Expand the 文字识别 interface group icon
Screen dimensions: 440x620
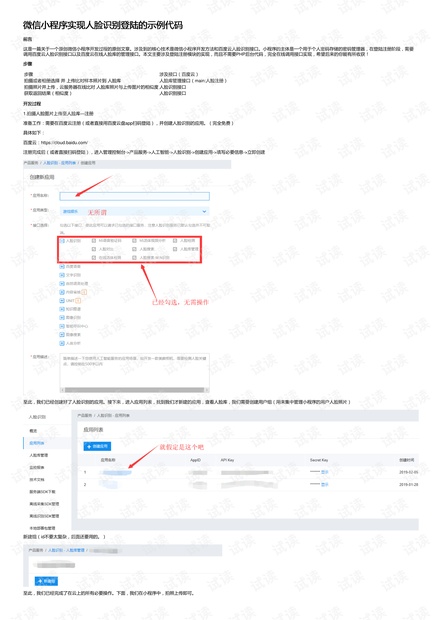point(62,275)
